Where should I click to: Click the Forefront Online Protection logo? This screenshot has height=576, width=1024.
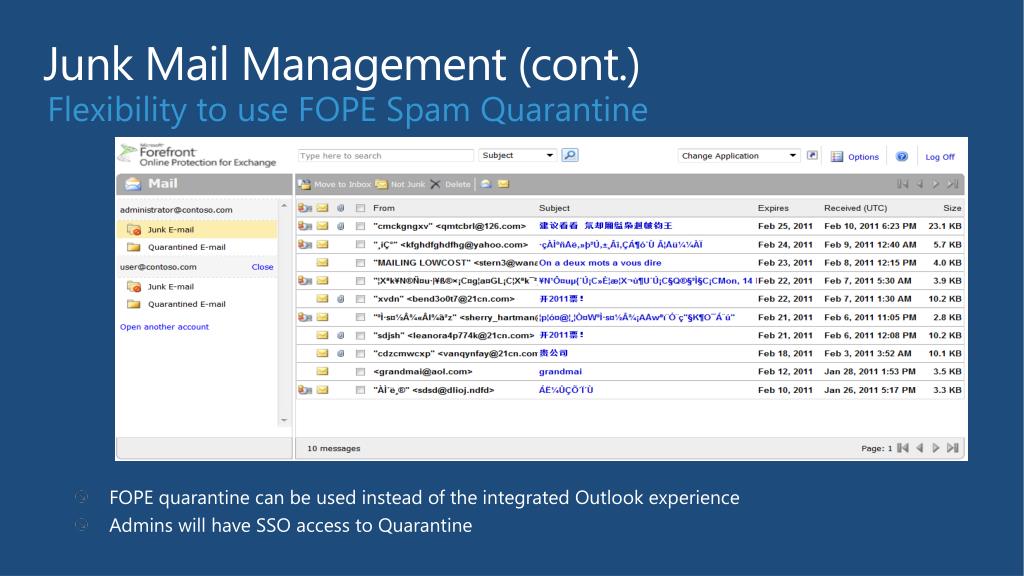pos(198,155)
